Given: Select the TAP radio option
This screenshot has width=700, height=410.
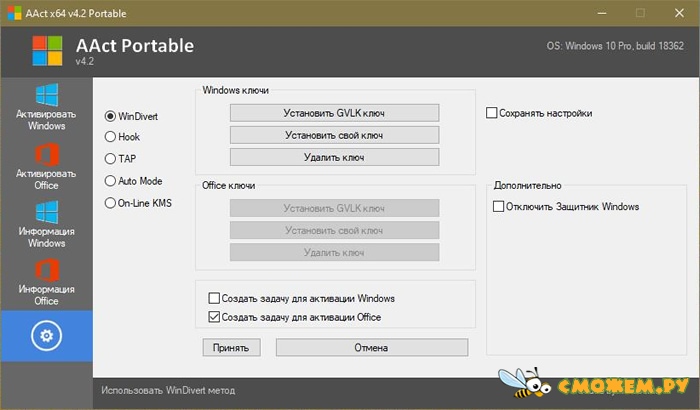Looking at the screenshot, I should tap(121, 159).
